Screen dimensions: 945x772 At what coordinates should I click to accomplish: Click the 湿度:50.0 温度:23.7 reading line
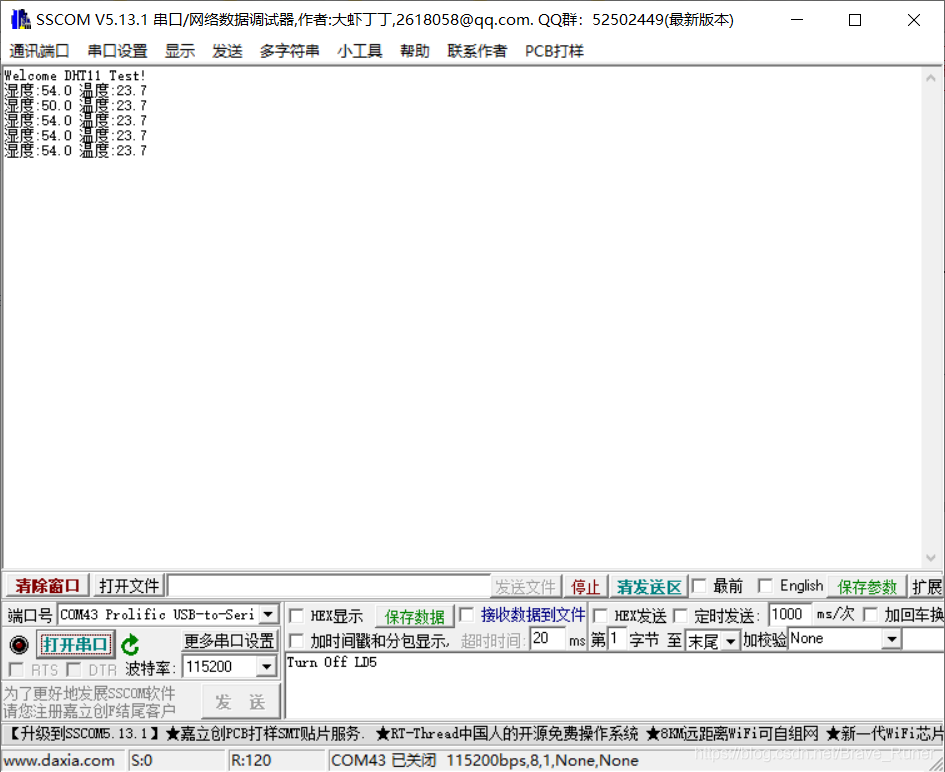coord(75,105)
